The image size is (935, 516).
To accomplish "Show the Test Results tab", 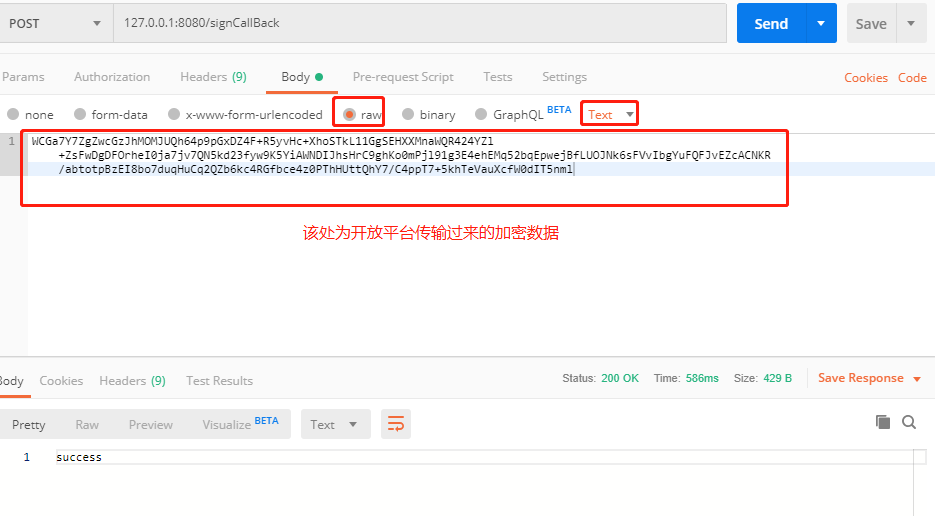I will (x=219, y=381).
